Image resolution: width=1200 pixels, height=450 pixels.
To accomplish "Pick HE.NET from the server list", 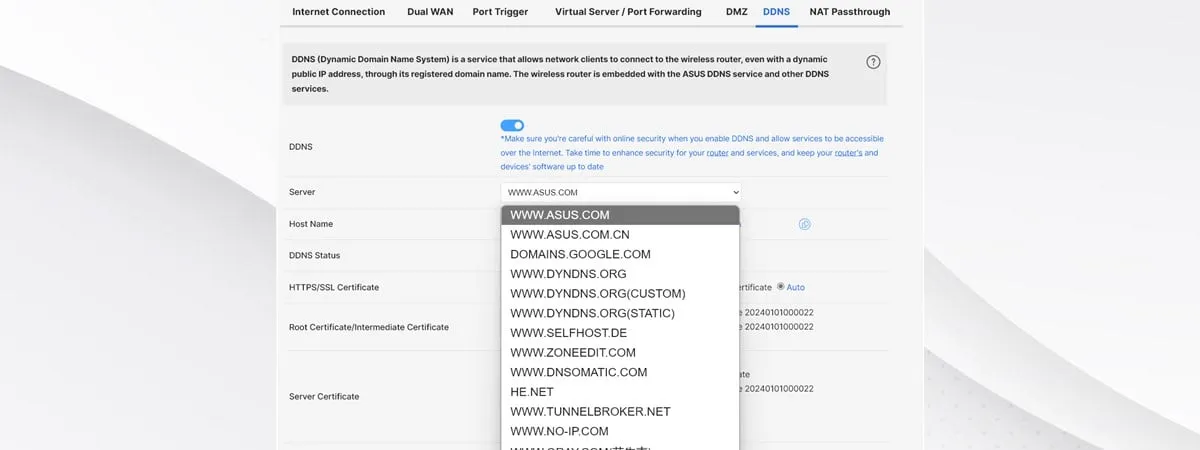I will [532, 392].
